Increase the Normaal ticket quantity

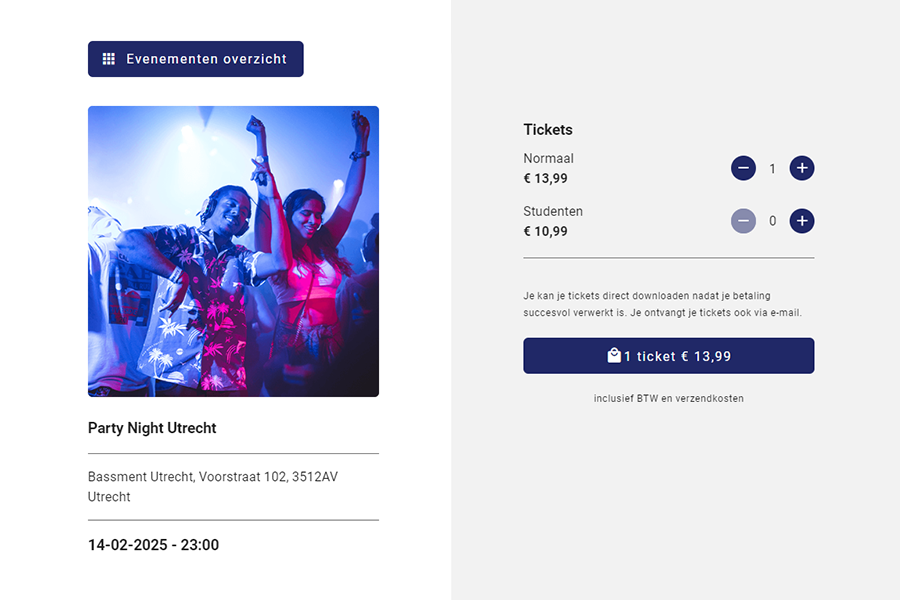[x=802, y=168]
